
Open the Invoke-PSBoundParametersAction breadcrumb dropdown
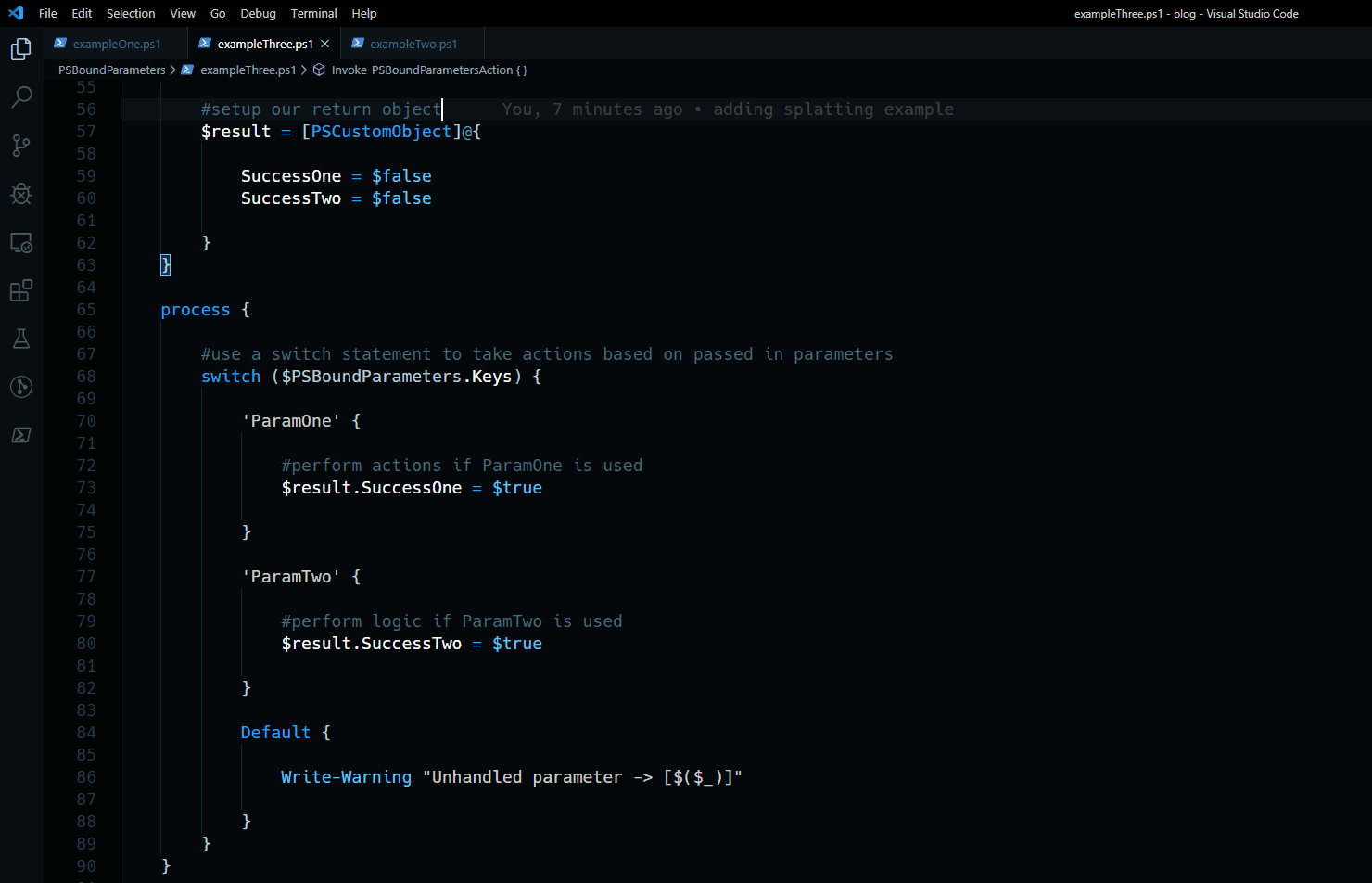pyautogui.click(x=428, y=70)
